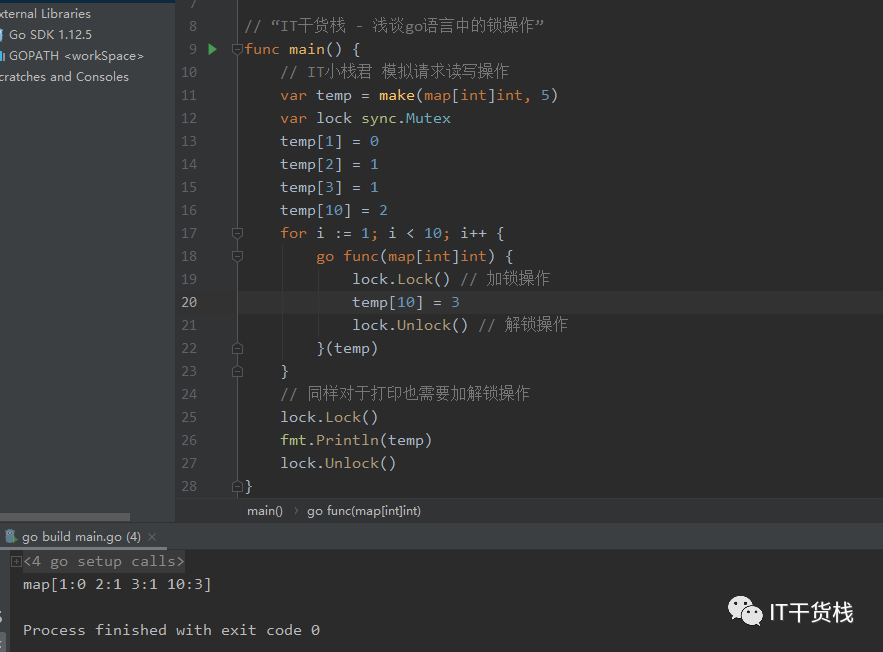Run main function via green gutter arrow
The image size is (883, 652).
212,49
